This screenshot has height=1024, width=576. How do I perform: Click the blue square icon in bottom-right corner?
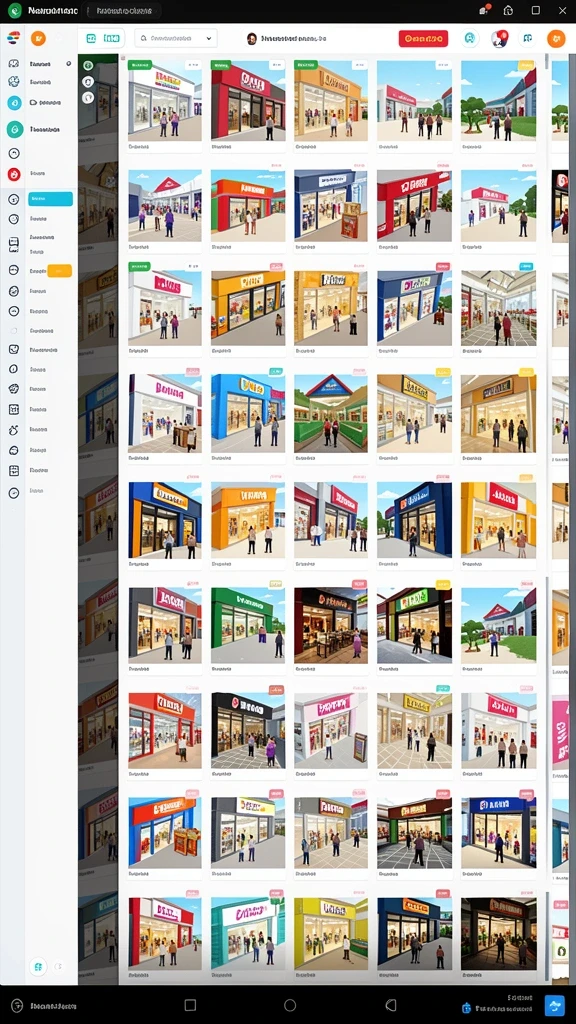554,1005
